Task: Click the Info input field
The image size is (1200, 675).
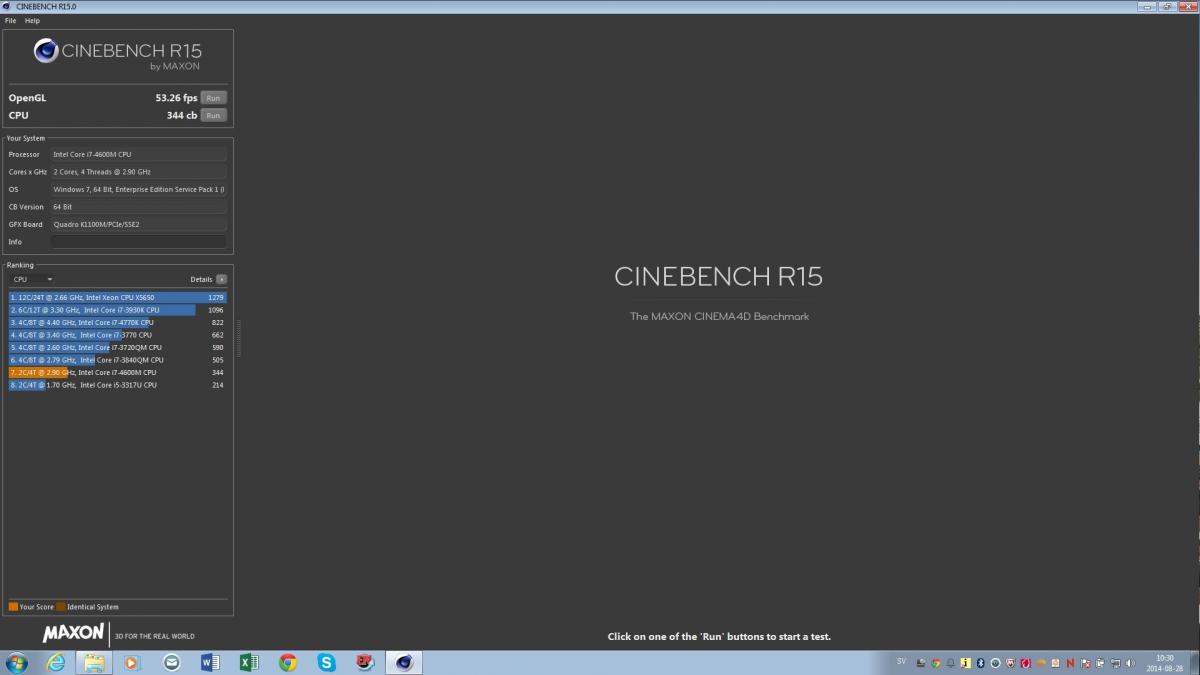Action: 138,242
